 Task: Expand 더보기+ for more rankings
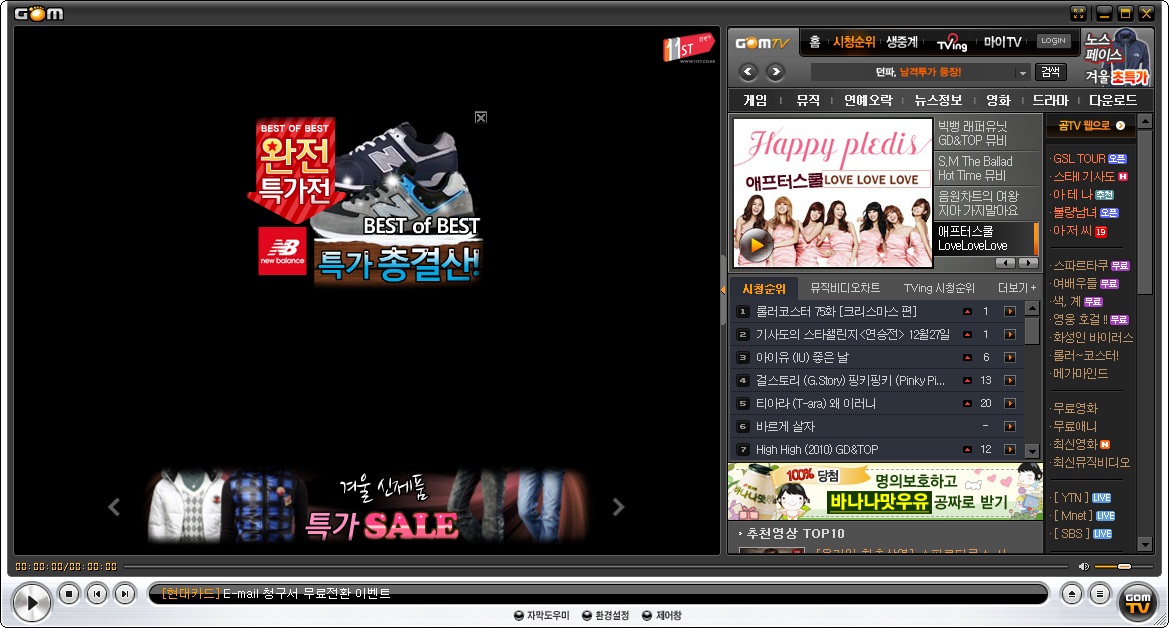[1017, 288]
